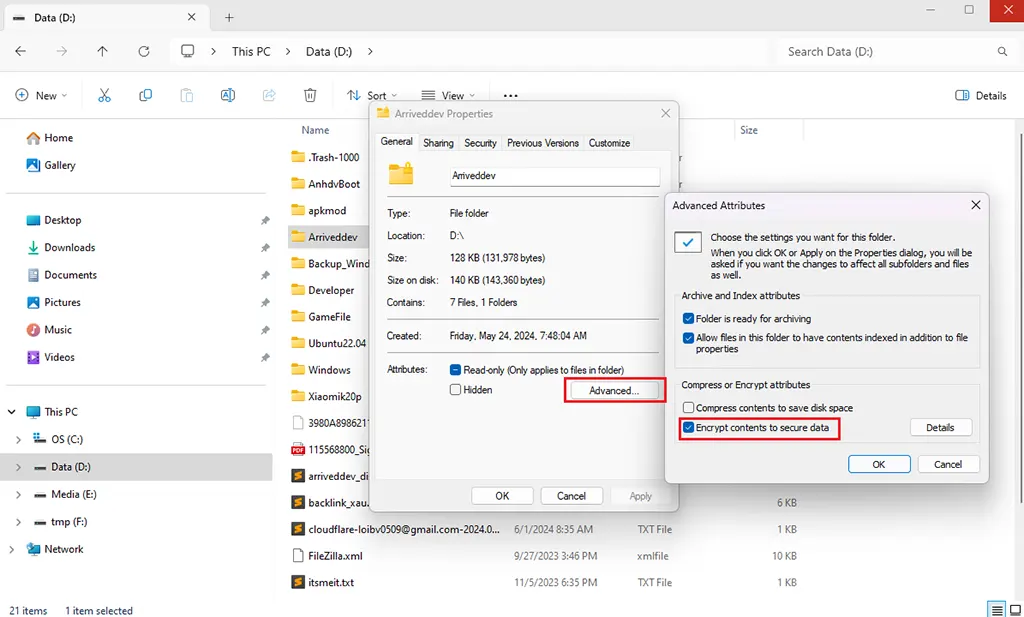Expand the OS (C:) drive tree node
This screenshot has width=1024, height=617.
(19, 439)
